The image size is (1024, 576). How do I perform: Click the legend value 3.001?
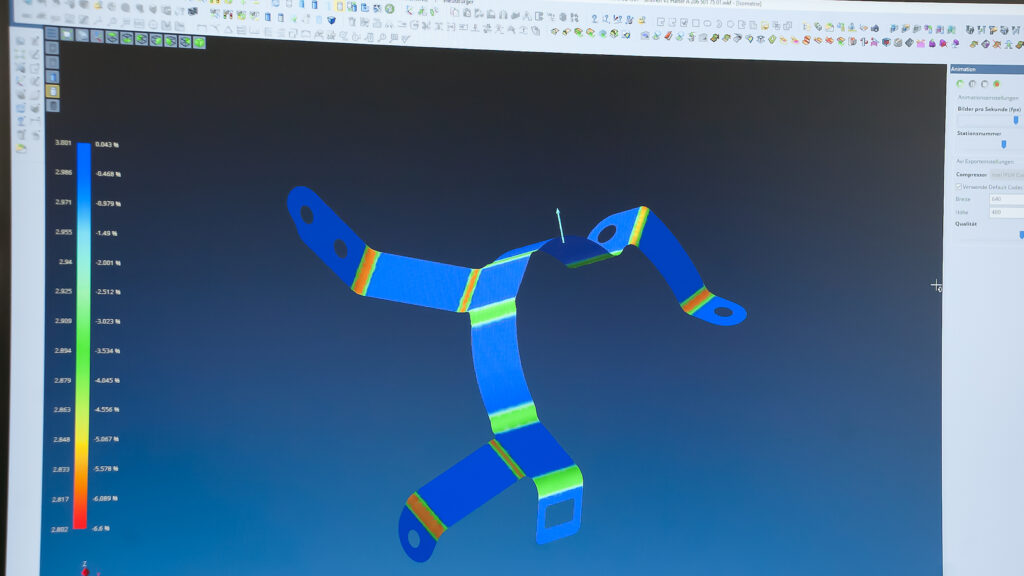63,142
